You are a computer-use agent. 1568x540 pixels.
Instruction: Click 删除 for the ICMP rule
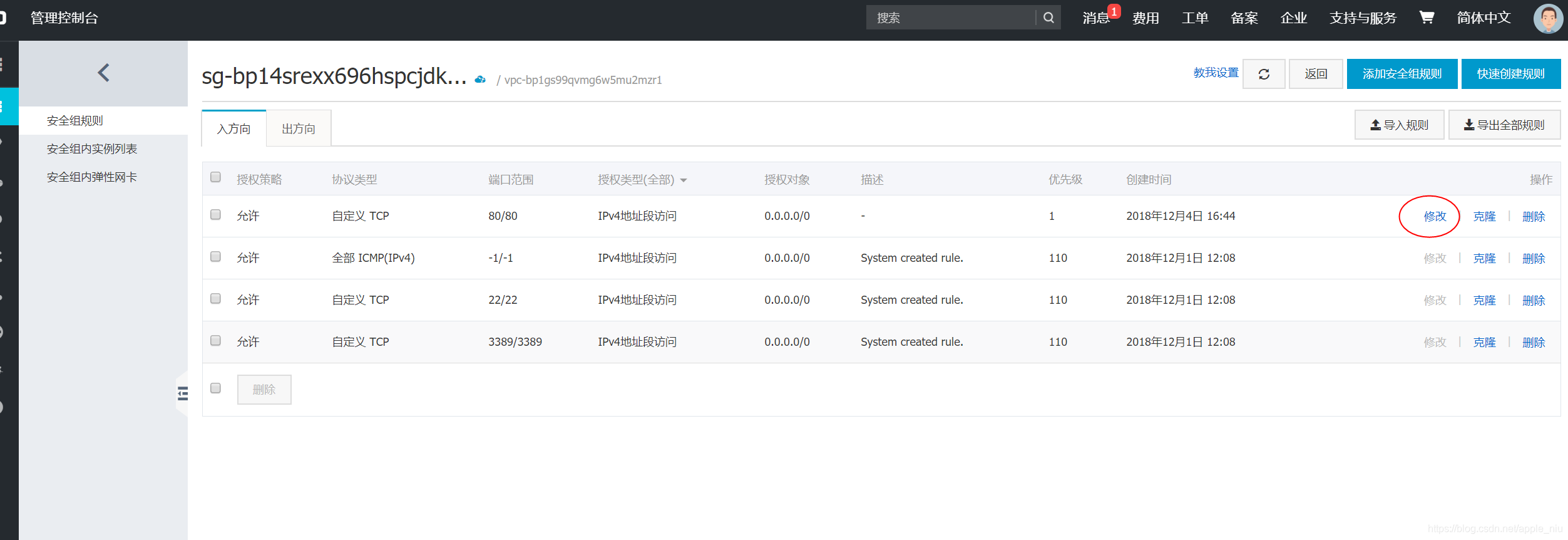click(1534, 258)
